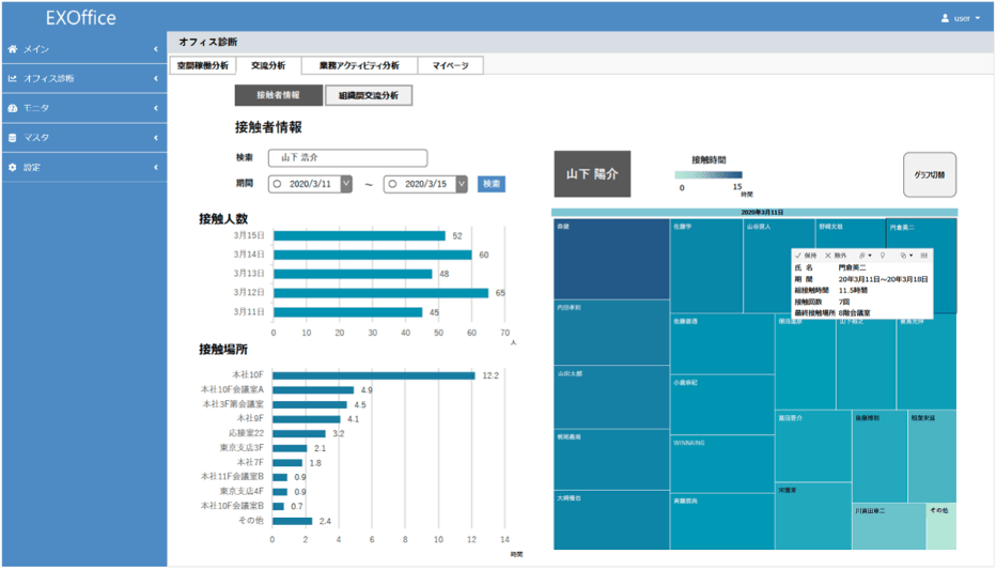Select the start date radio circle 2020/3/11
Image resolution: width=996 pixels, height=570 pixels.
[276, 185]
